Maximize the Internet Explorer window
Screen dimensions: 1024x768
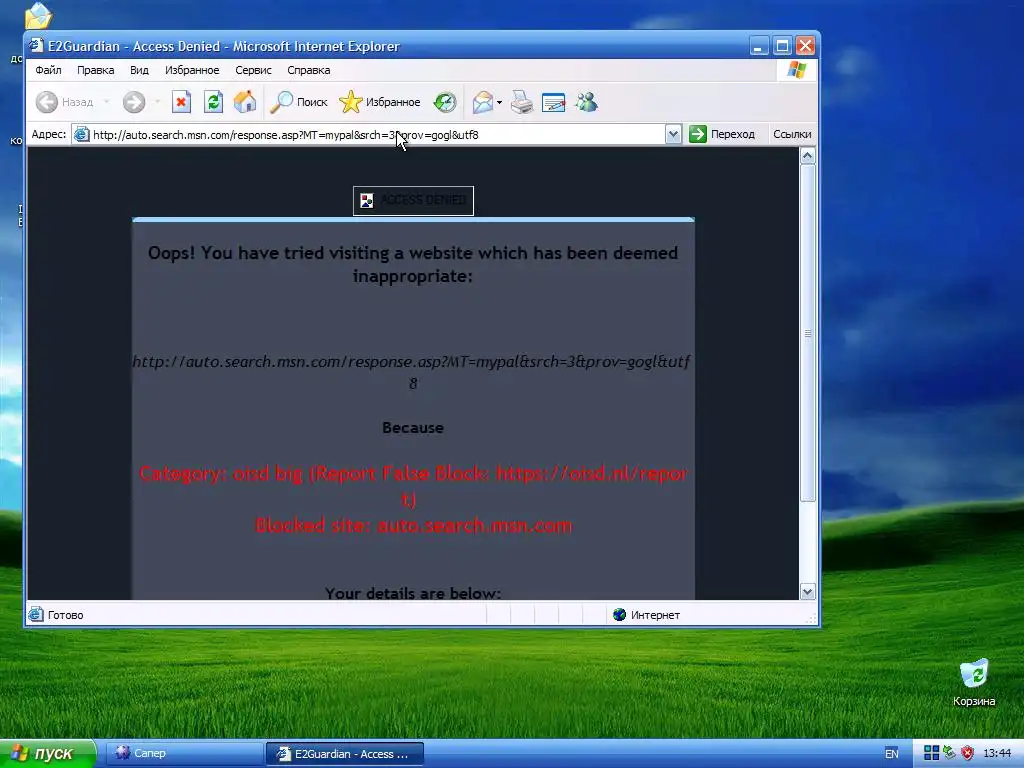pyautogui.click(x=782, y=46)
